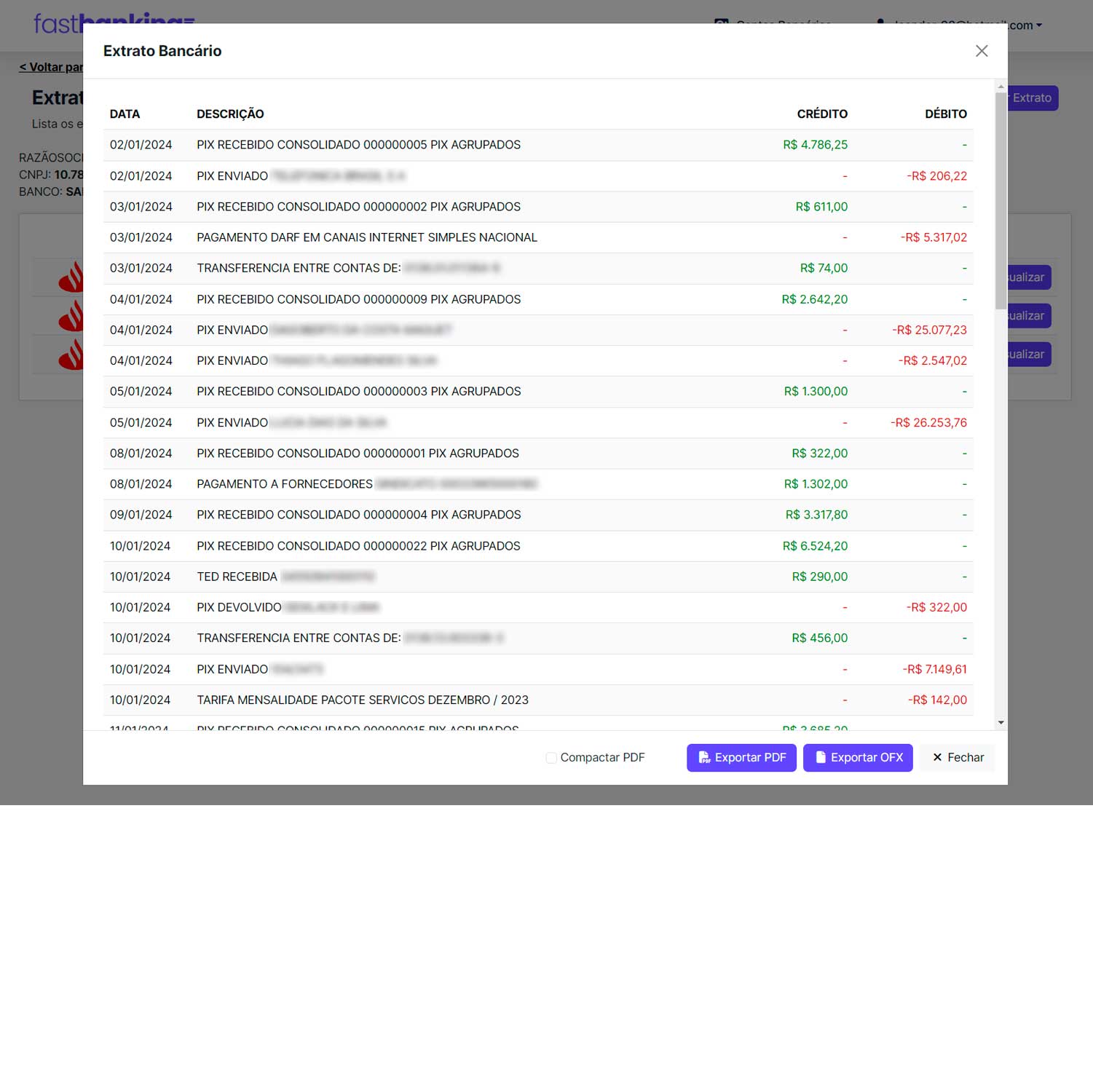Close the Extrato Bancário dialog with the X
The width and height of the screenshot is (1093, 1092).
tap(981, 51)
